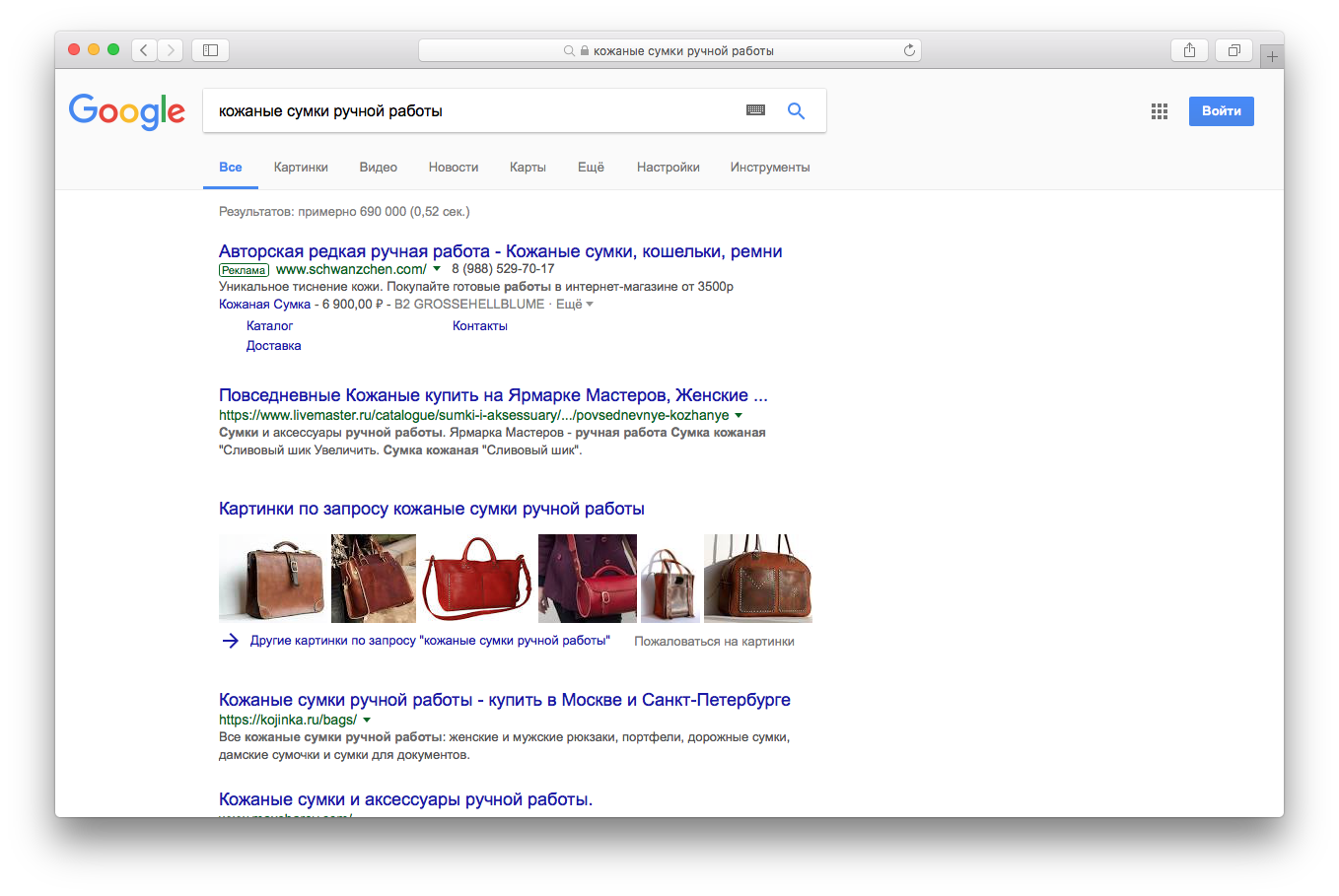This screenshot has width=1339, height=896.
Task: Click the www.schwanzchen.com green URL
Action: (x=351, y=269)
